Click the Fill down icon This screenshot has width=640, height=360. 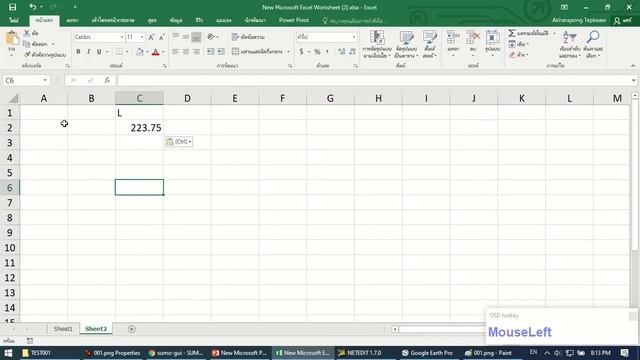tap(512, 44)
